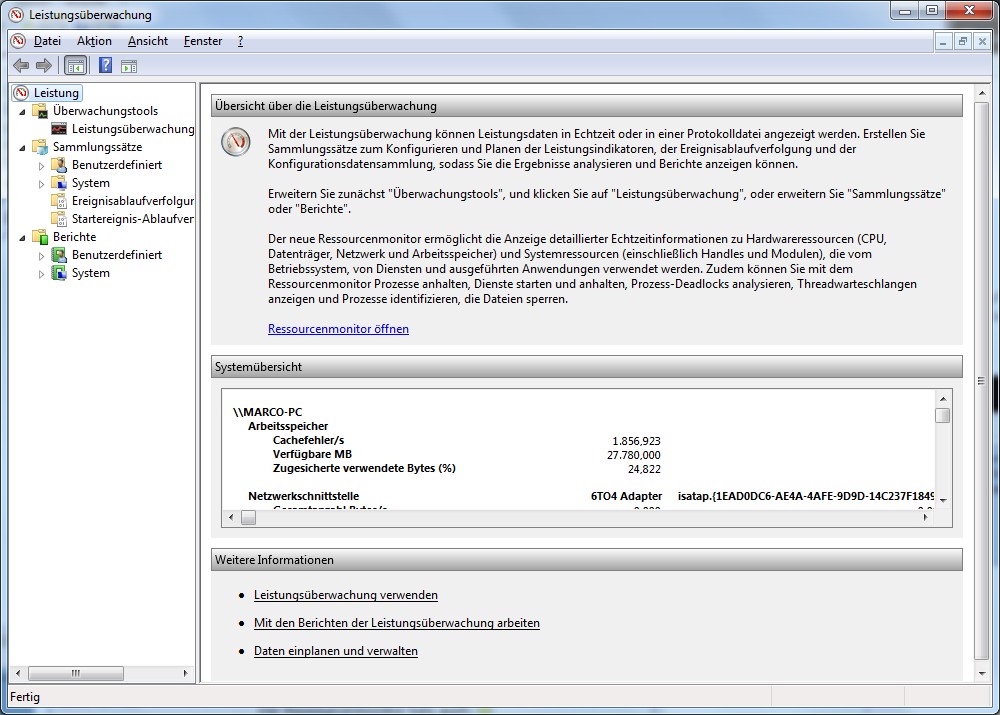This screenshot has height=715, width=1000.
Task: Click the Überwachungstools folder icon
Action: tap(40, 111)
